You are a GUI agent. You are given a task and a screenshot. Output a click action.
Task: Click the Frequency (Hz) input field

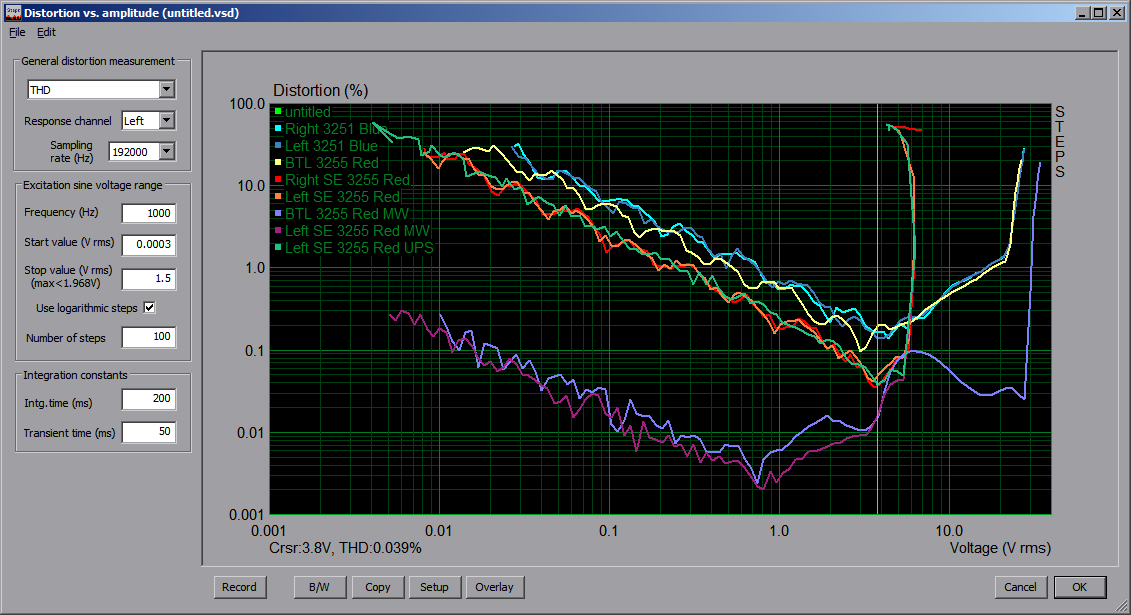pyautogui.click(x=148, y=213)
